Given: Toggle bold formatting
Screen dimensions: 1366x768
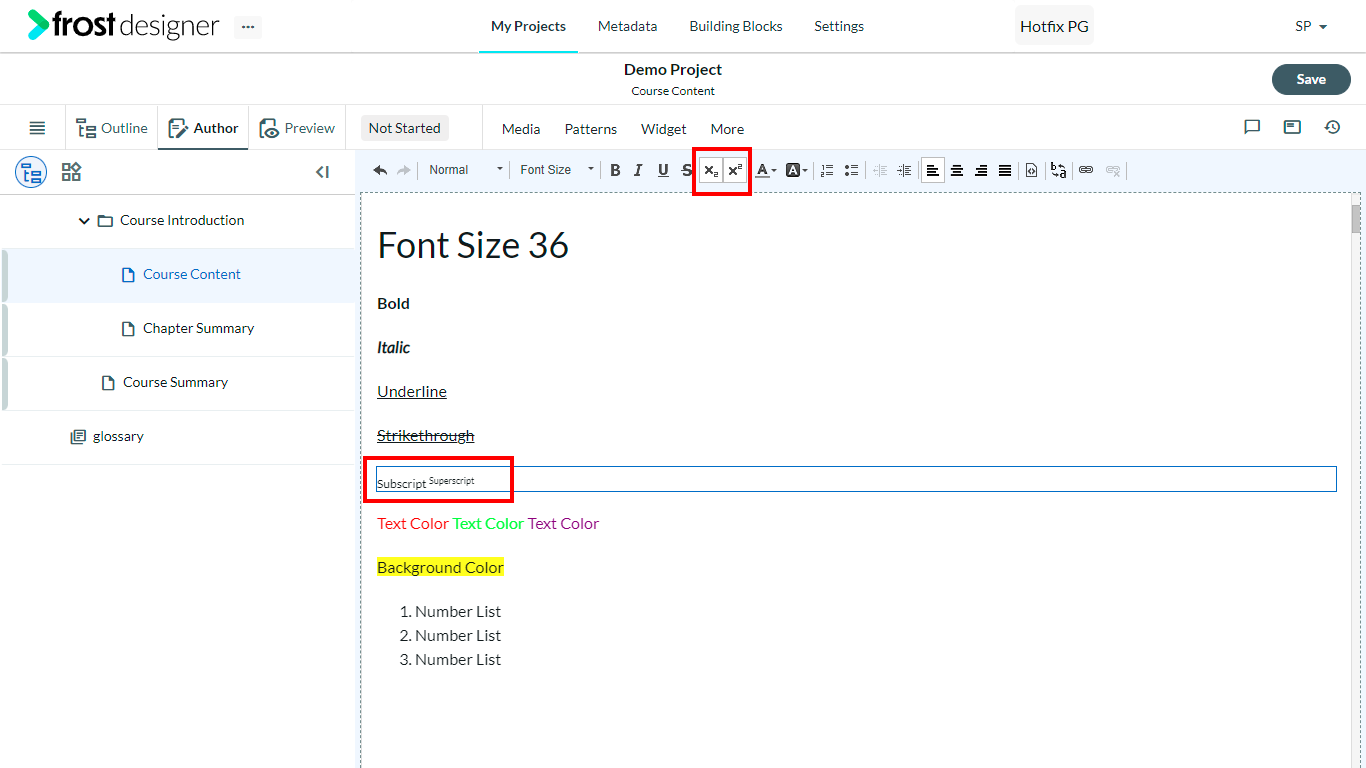Looking at the screenshot, I should pyautogui.click(x=615, y=170).
